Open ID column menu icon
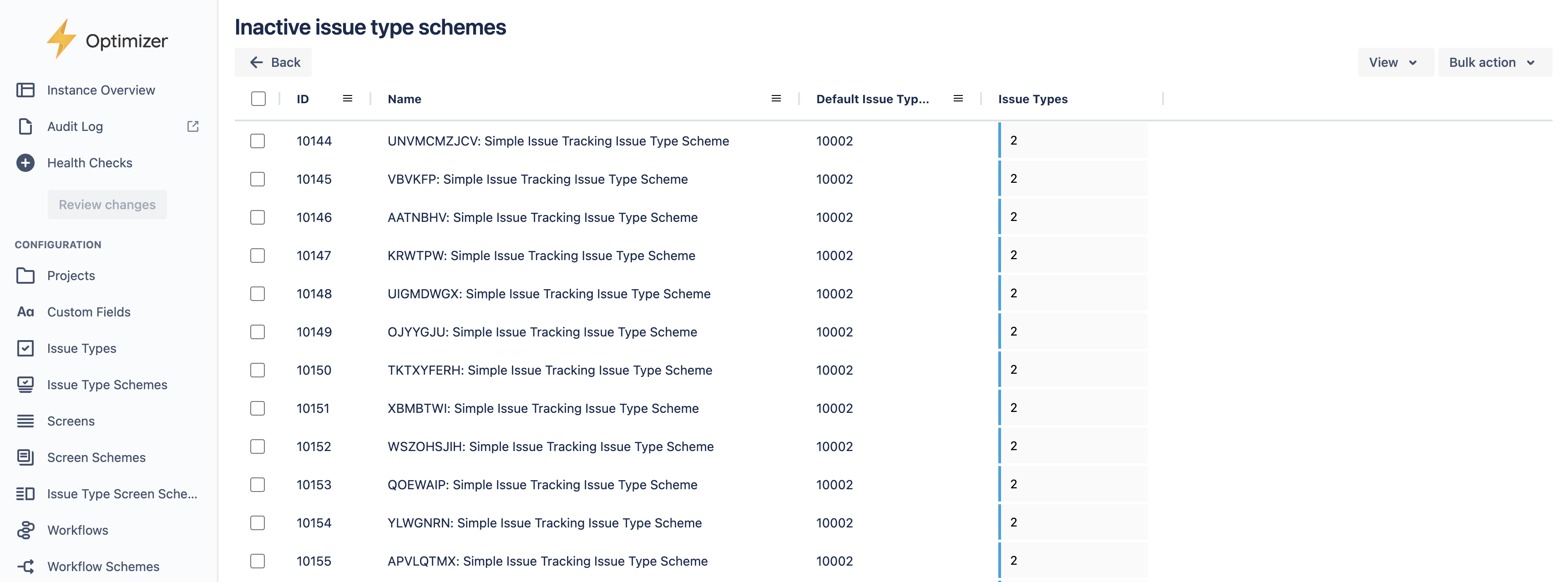Screen dimensions: 1568x582 pos(348,99)
